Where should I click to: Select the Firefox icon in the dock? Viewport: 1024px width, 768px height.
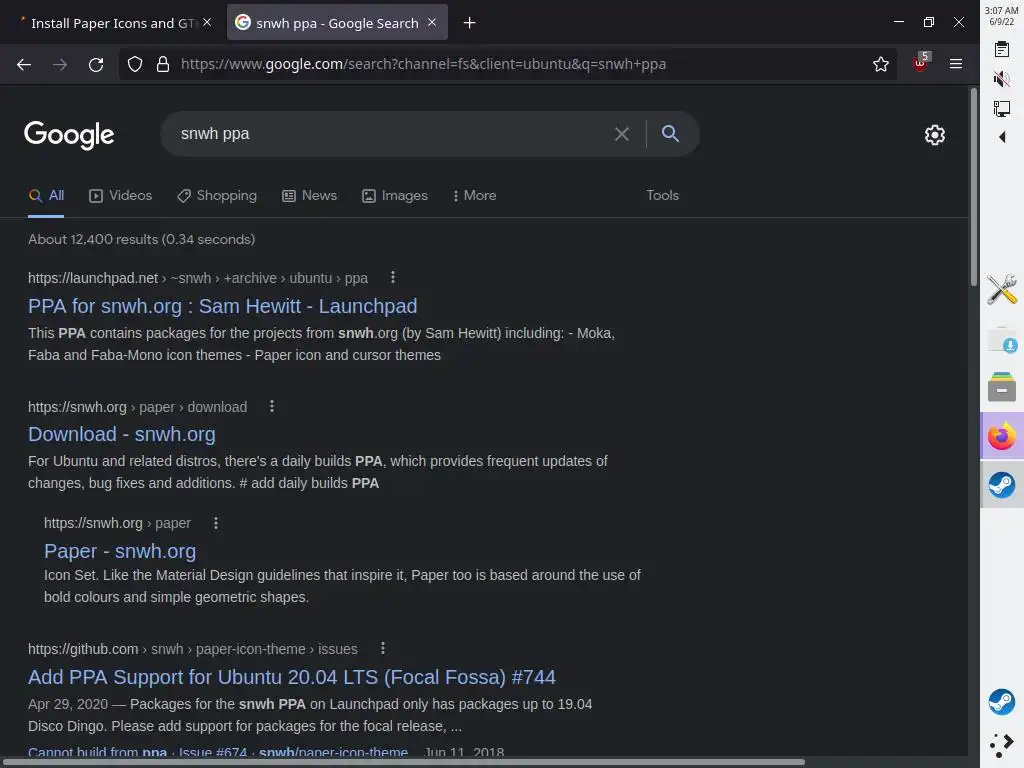pos(1002,436)
